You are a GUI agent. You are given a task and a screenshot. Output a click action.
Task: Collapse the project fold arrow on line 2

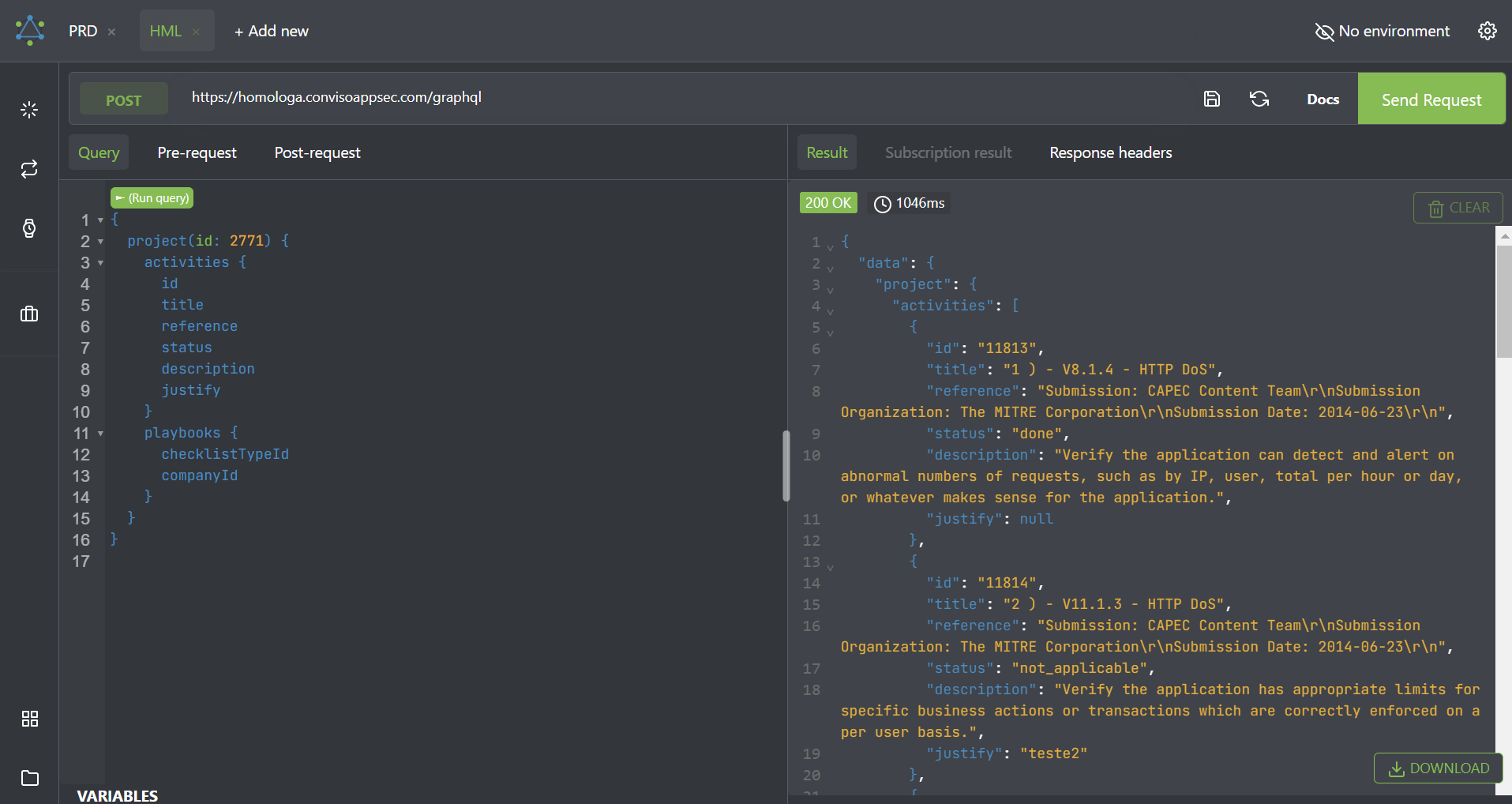pyautogui.click(x=100, y=242)
